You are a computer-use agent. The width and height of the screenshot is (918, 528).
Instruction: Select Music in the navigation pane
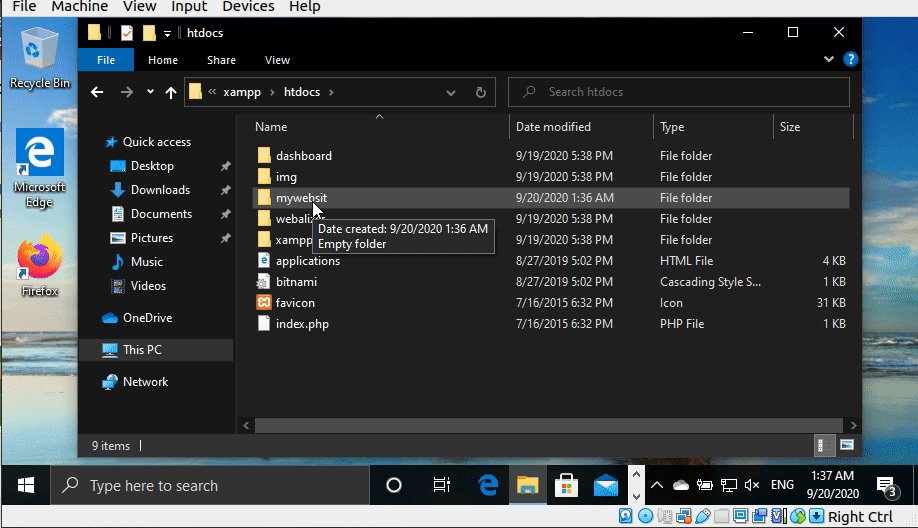pos(146,262)
